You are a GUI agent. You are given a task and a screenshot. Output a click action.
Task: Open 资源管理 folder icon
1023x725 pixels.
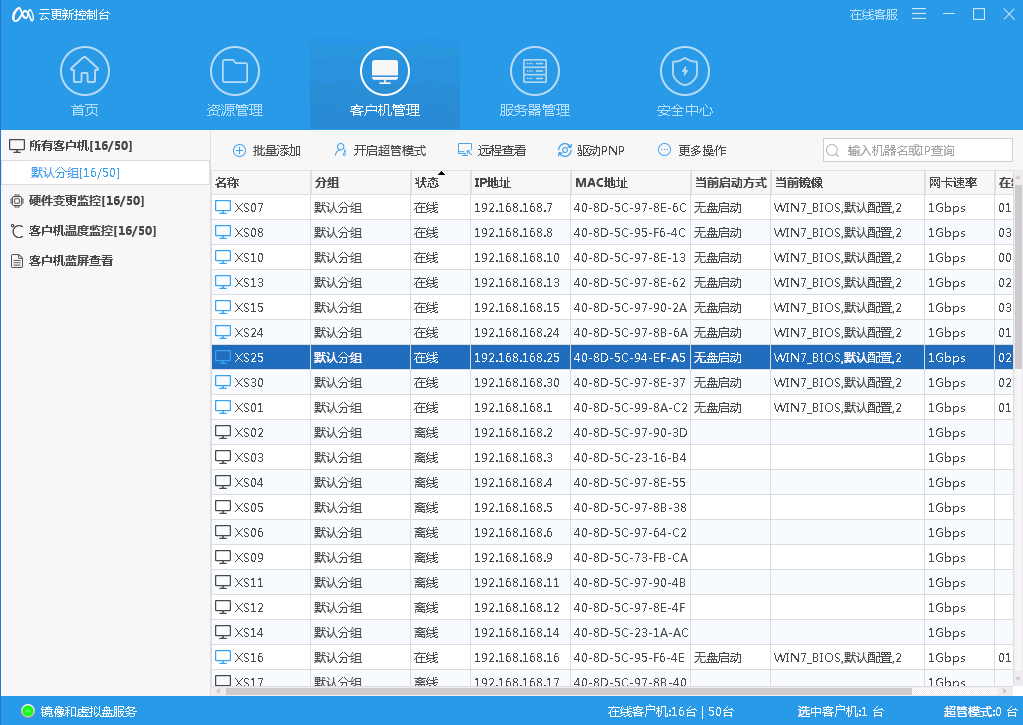point(235,70)
